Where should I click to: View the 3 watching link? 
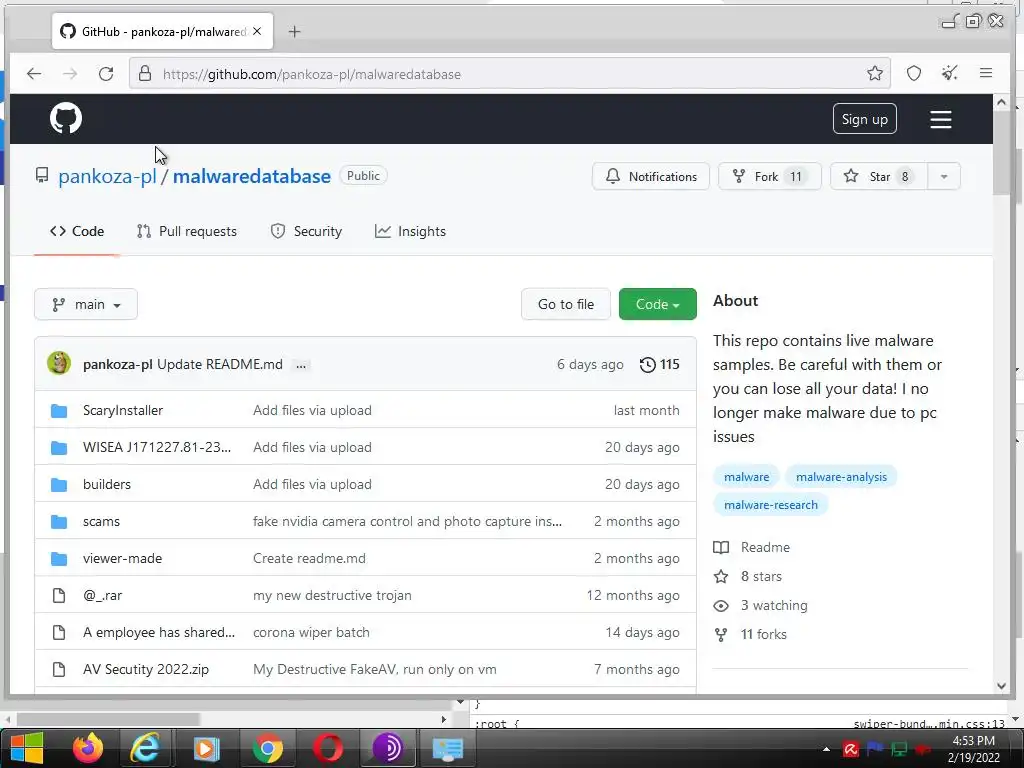[773, 605]
